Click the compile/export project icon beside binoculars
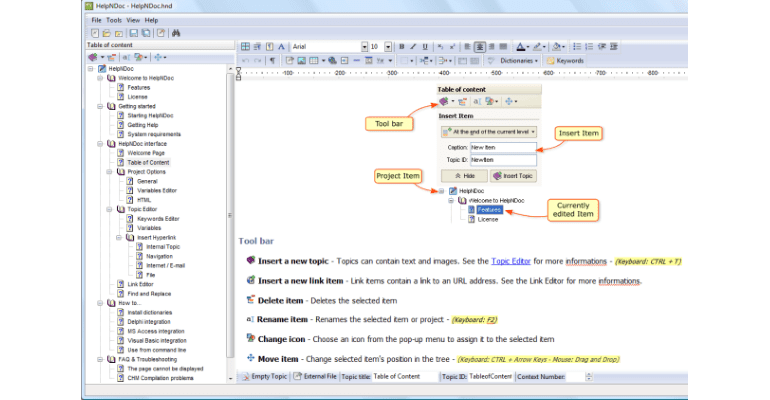 [161, 33]
